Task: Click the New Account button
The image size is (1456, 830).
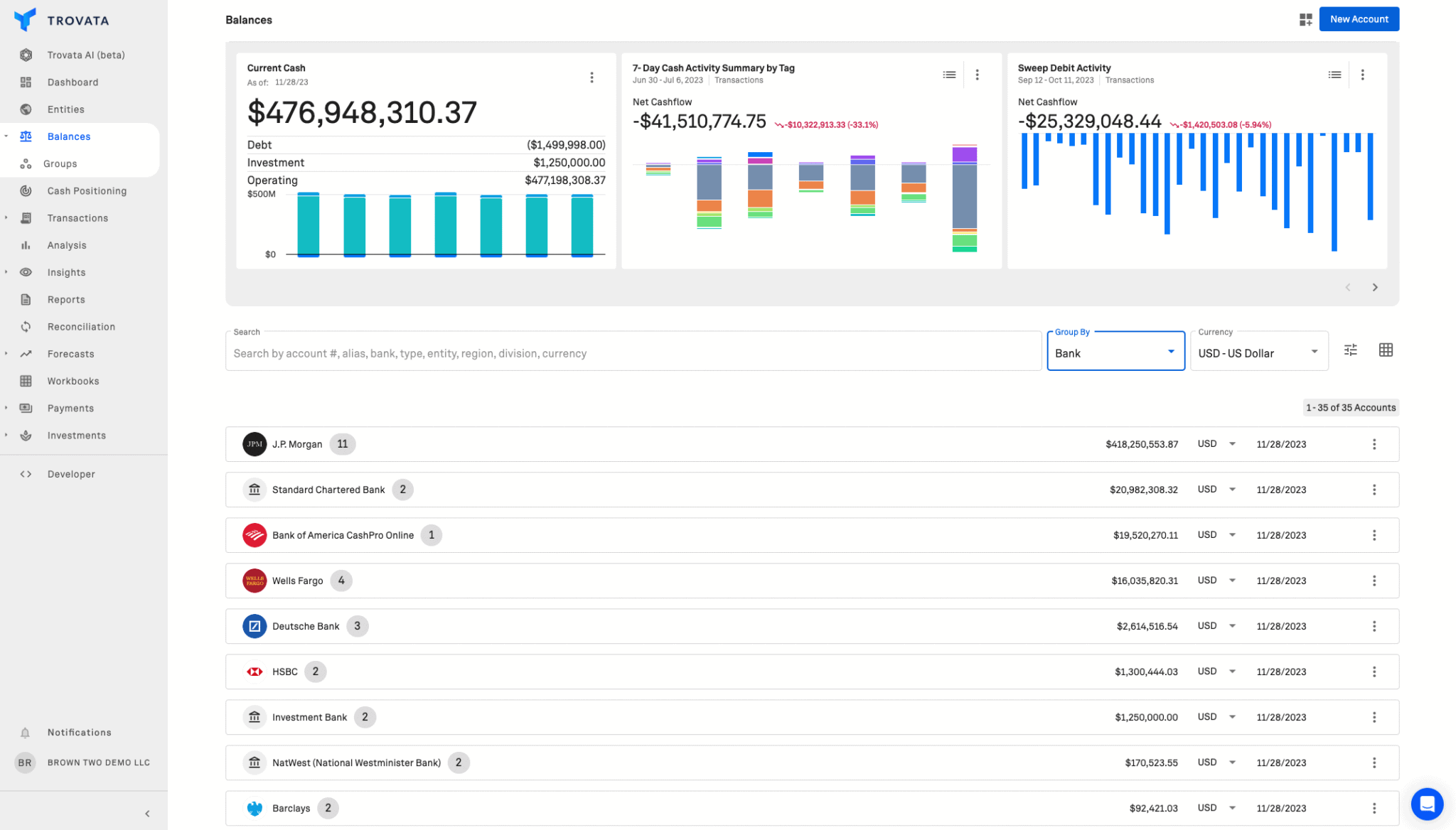Action: (x=1358, y=19)
